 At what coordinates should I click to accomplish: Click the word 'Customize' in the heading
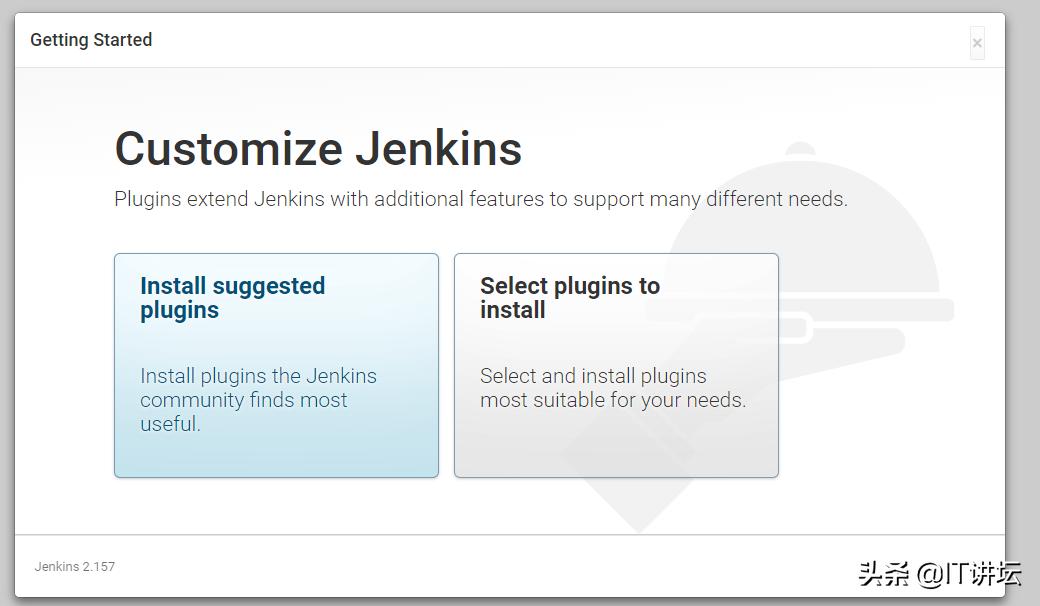(x=228, y=149)
